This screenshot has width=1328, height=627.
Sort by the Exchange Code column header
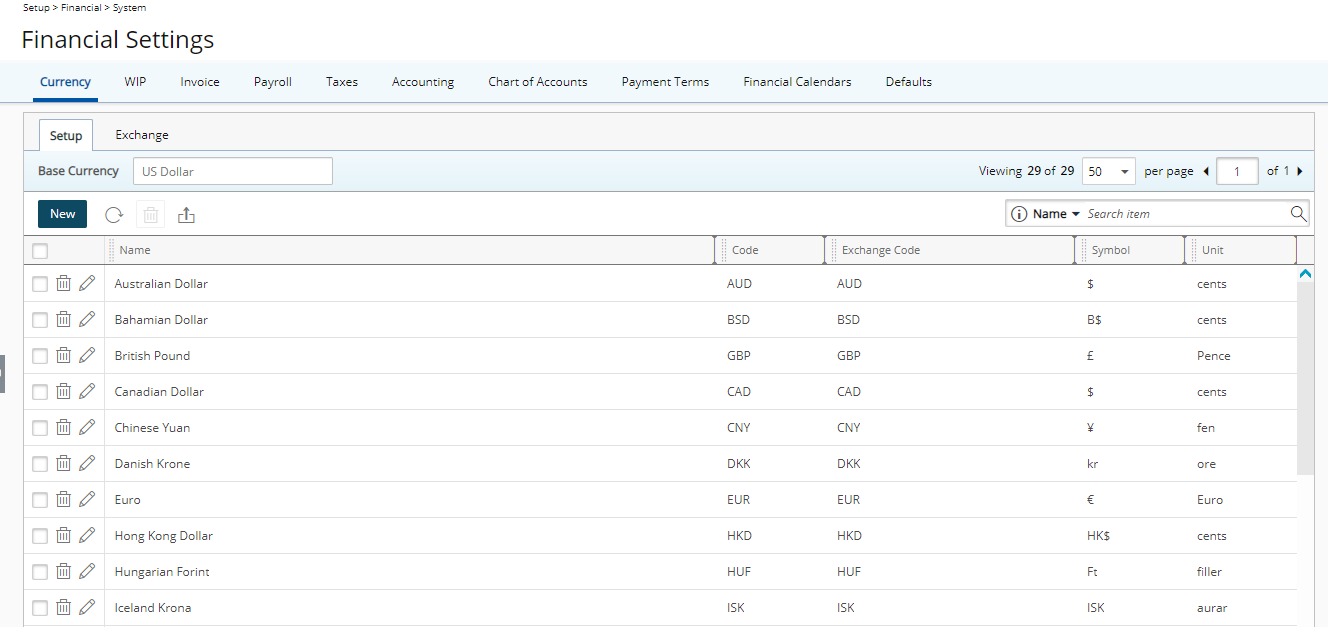coord(881,250)
